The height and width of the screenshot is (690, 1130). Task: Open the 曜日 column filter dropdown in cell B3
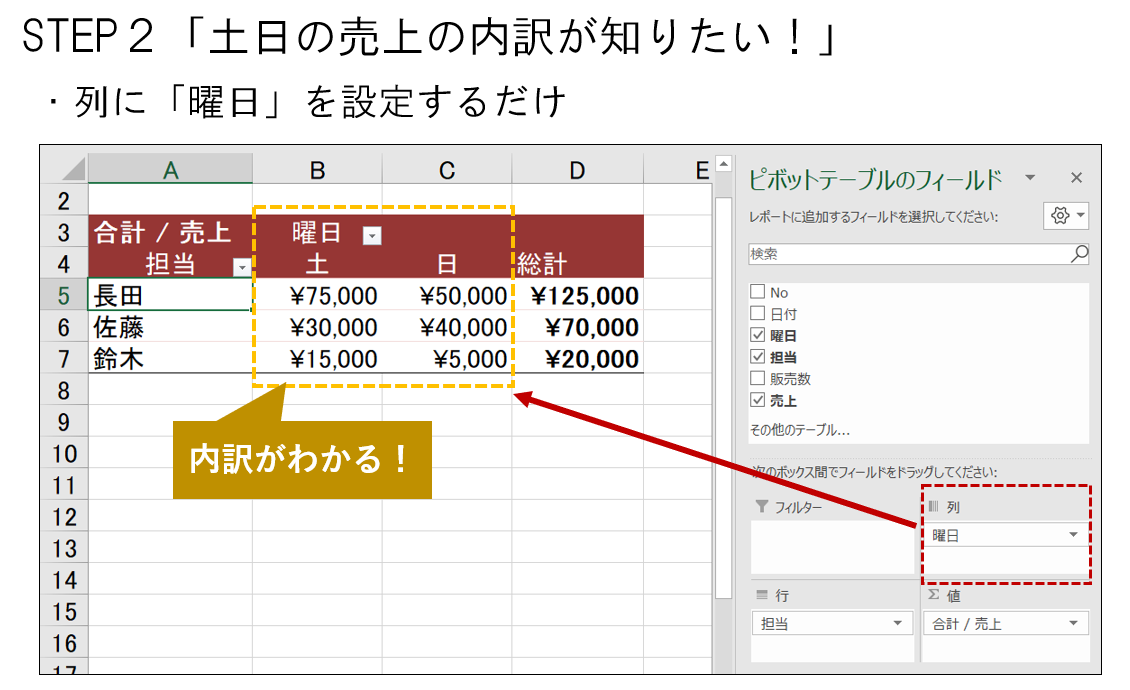(x=372, y=236)
